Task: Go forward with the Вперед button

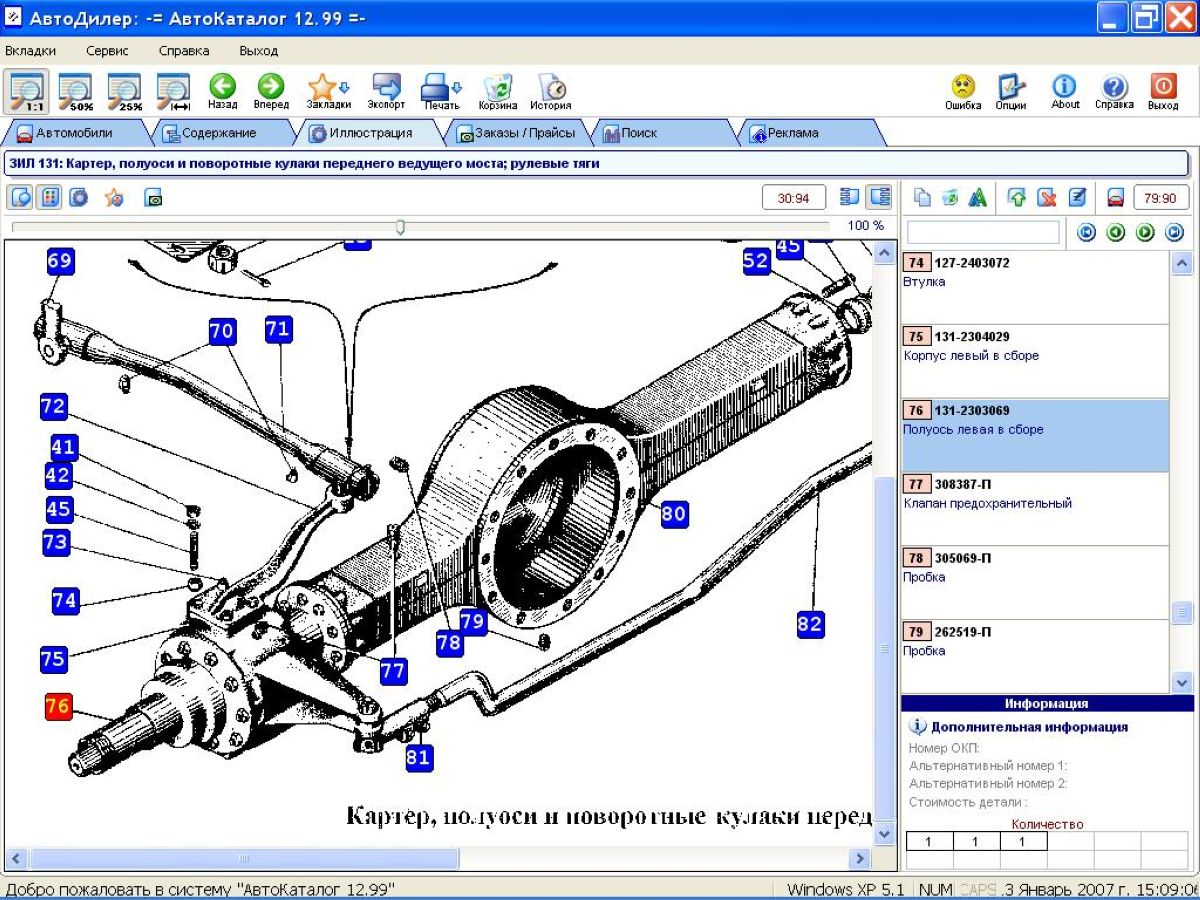Action: pyautogui.click(x=271, y=92)
